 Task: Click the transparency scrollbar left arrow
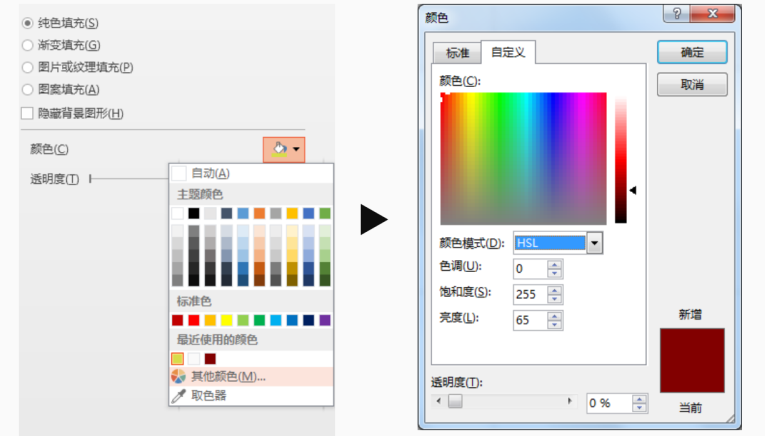click(439, 401)
